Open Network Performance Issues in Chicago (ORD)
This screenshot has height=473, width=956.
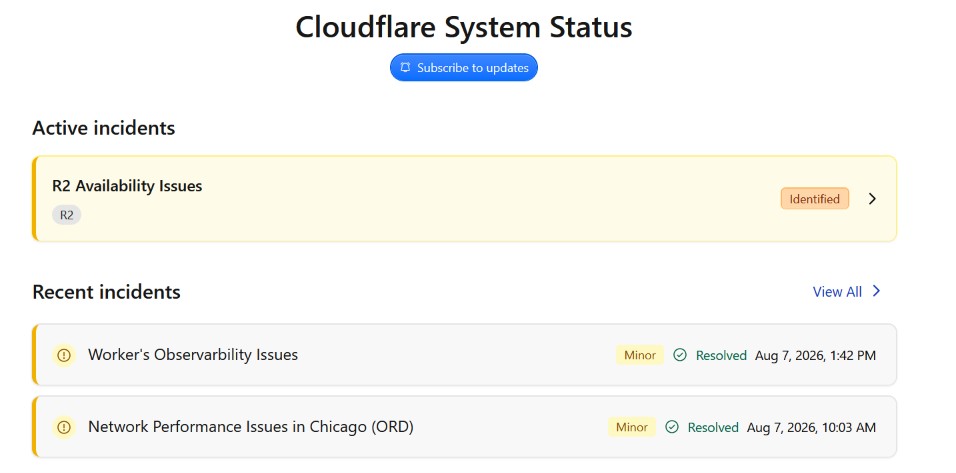tap(464, 427)
